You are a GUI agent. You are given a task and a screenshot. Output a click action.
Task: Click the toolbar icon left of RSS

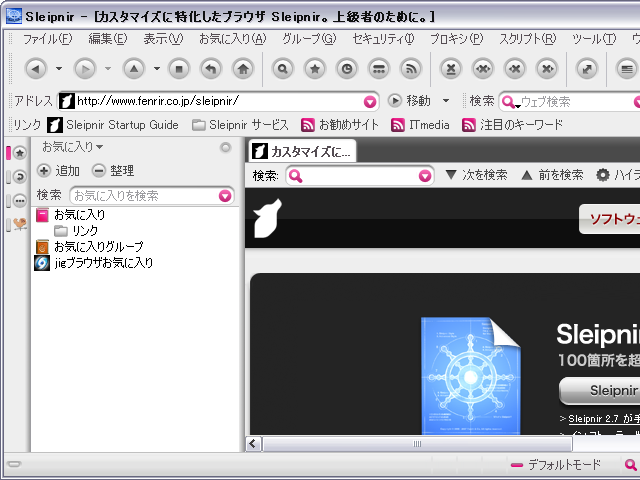coord(379,69)
